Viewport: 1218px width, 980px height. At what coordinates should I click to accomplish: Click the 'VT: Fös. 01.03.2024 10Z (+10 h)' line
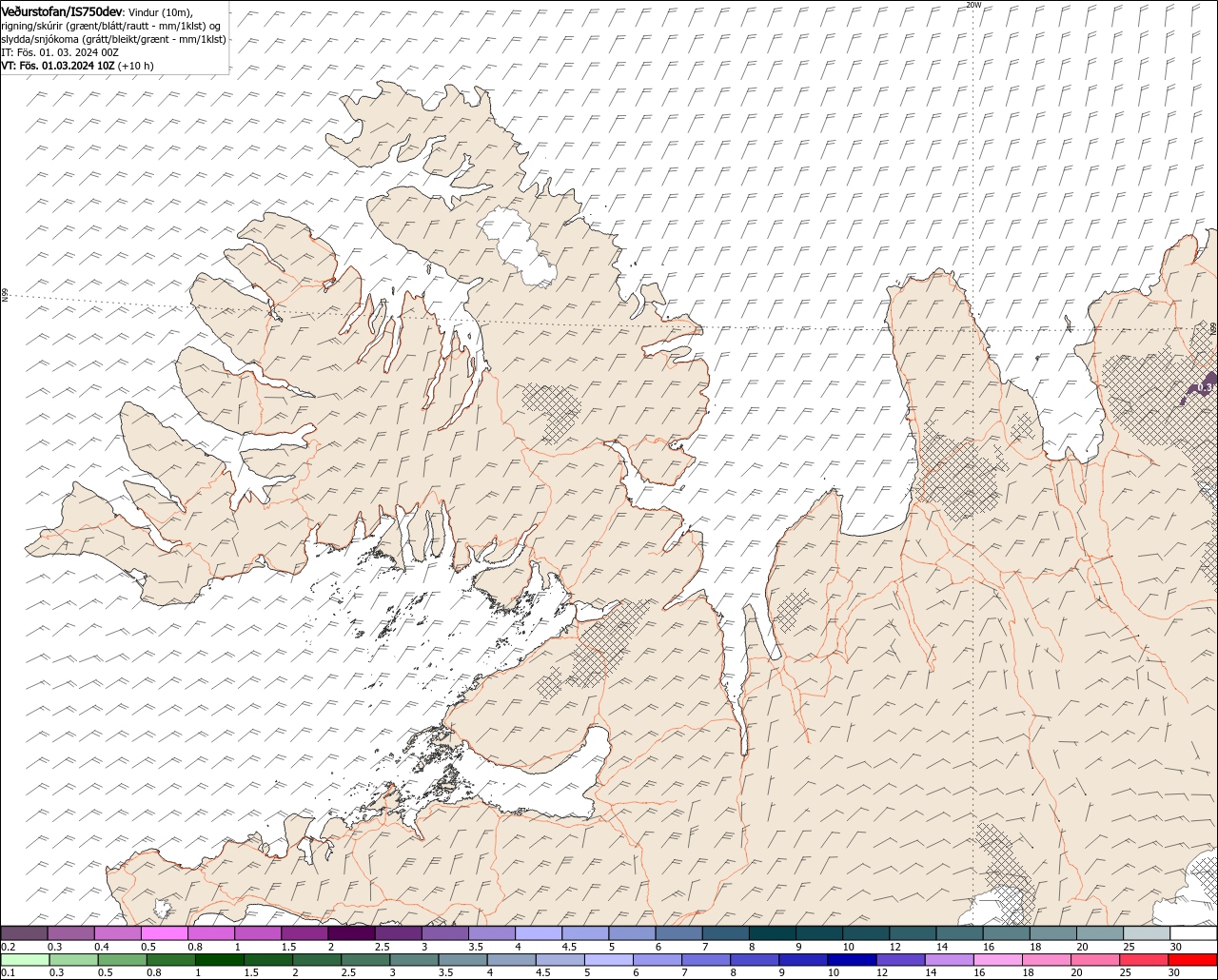coord(77,66)
